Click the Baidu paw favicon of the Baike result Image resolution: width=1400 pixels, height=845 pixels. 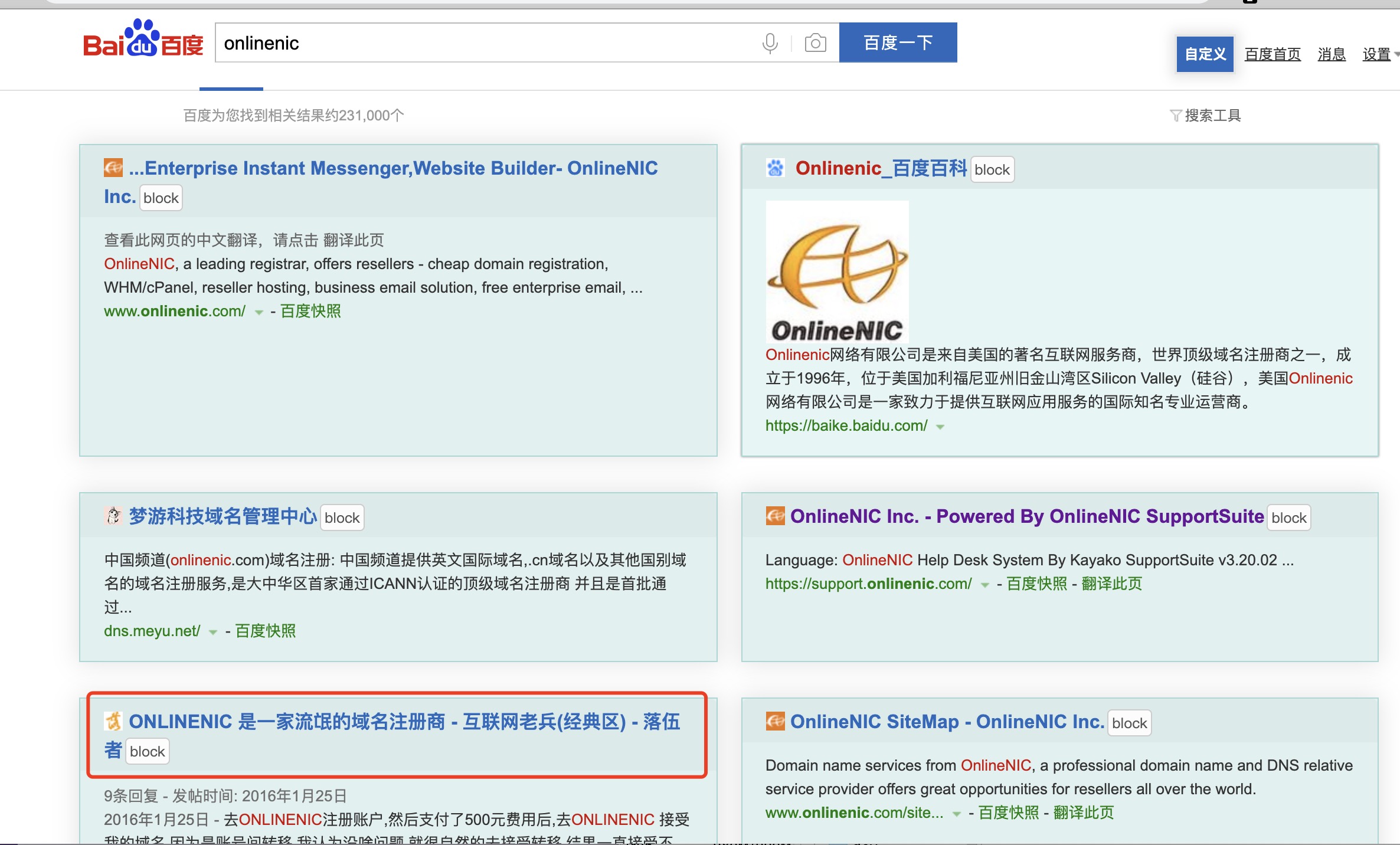[x=775, y=168]
